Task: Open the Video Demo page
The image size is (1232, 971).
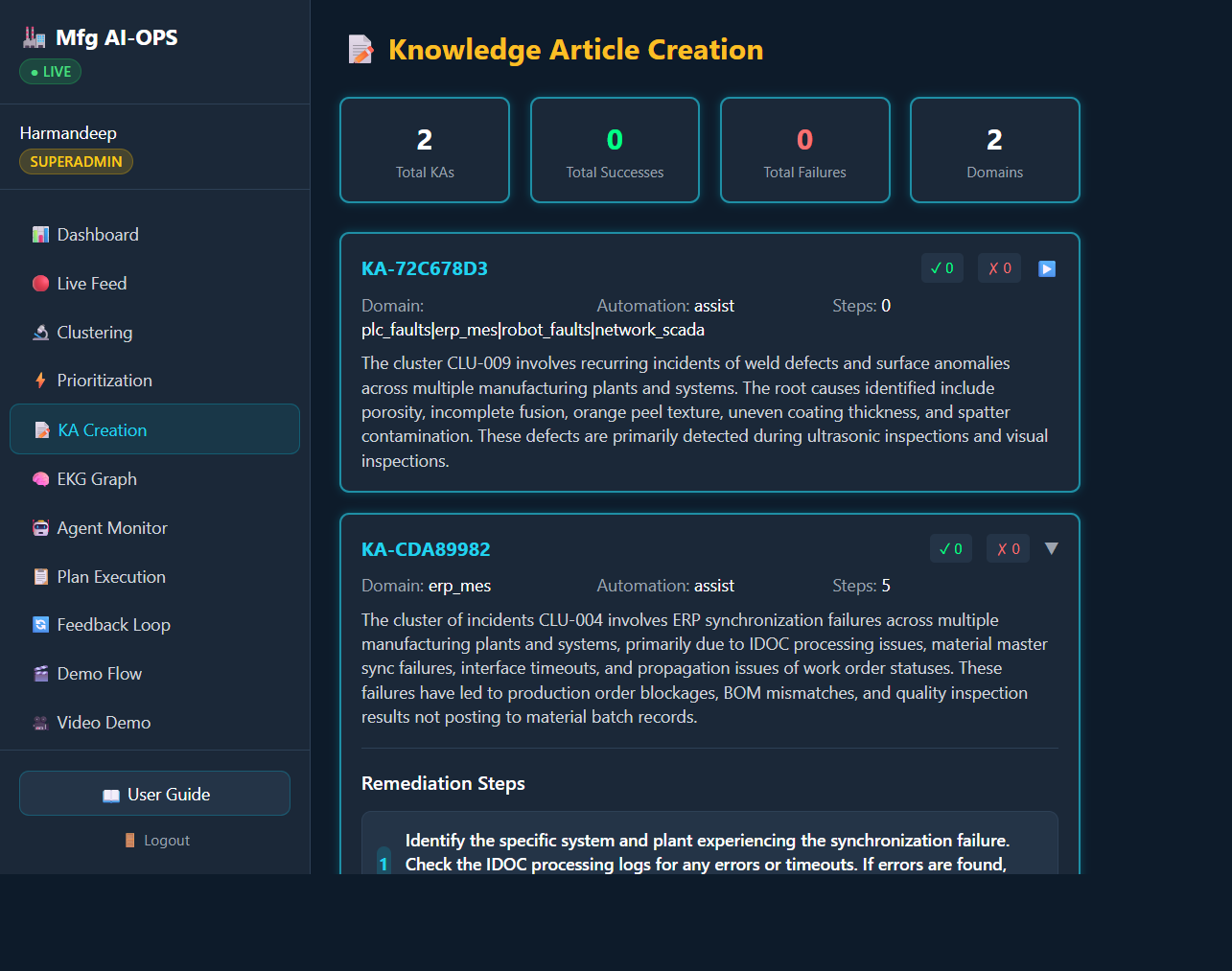Action: tap(154, 723)
